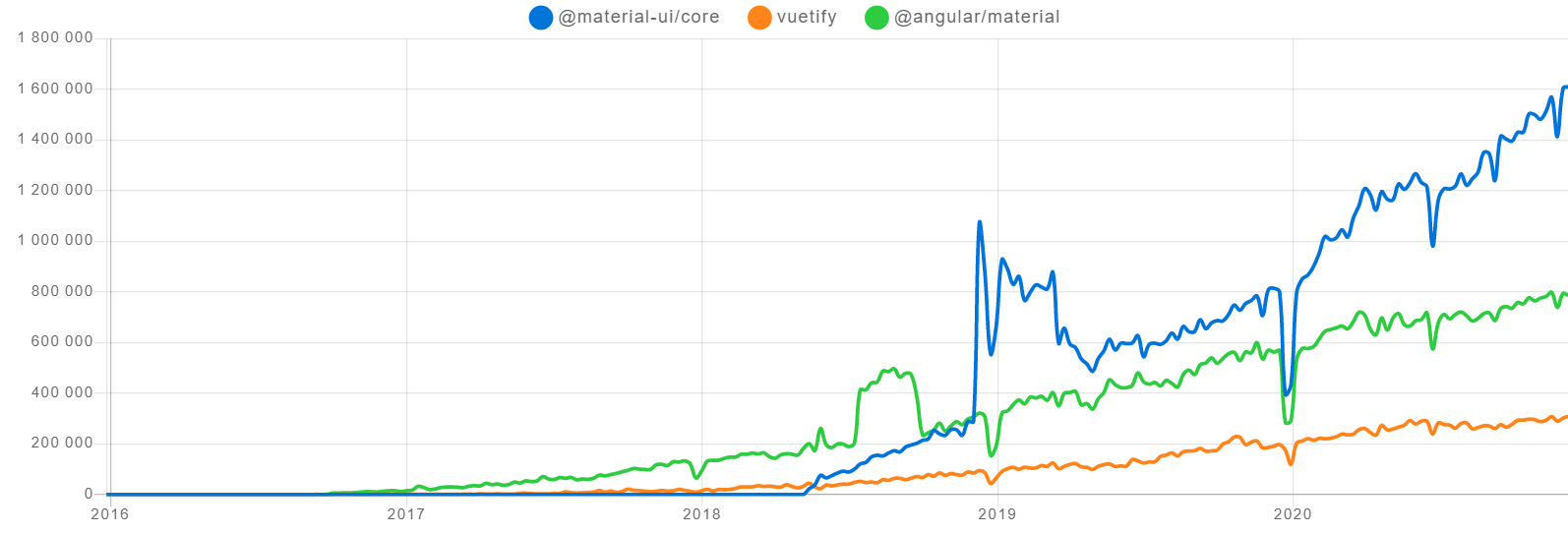Click the orange vuetify legend circle

click(x=759, y=18)
